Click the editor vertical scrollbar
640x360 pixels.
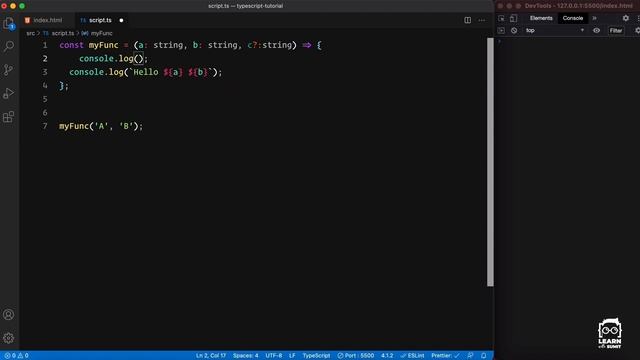pos(490,162)
